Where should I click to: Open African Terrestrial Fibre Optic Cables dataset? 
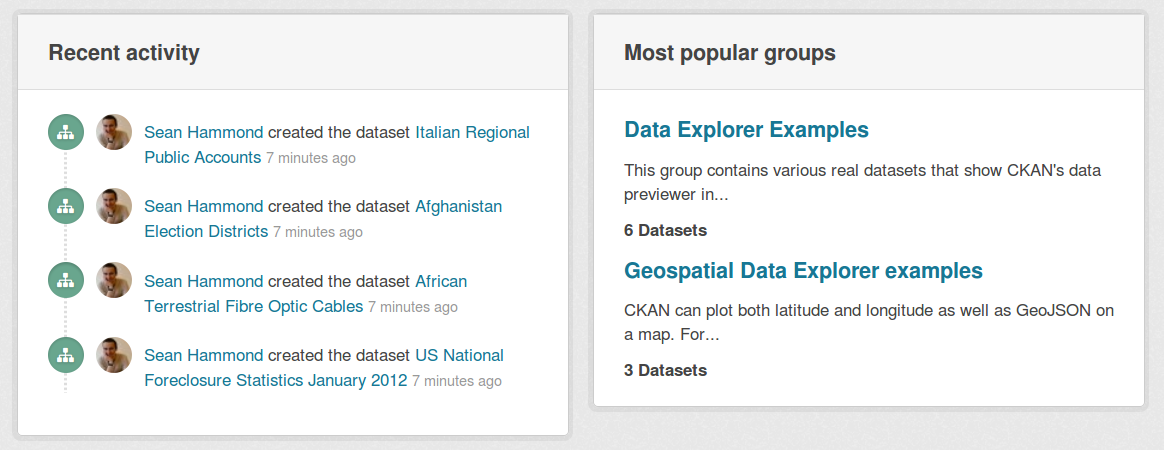click(x=306, y=293)
